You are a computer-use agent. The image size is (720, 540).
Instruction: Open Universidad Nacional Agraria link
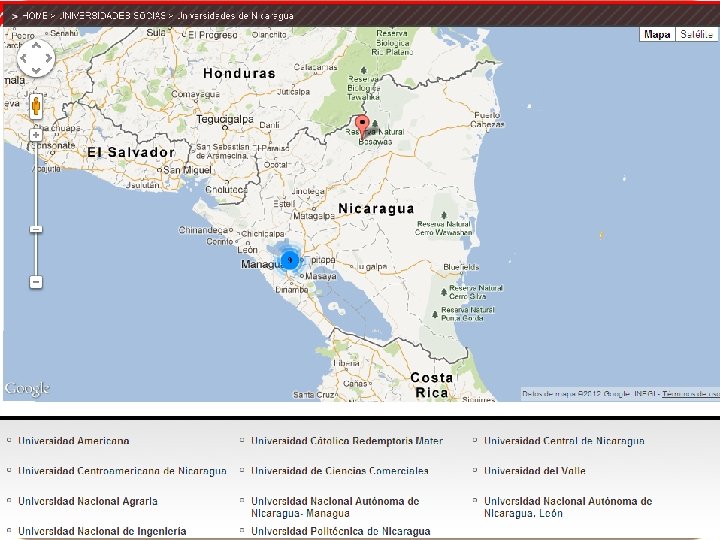88,501
